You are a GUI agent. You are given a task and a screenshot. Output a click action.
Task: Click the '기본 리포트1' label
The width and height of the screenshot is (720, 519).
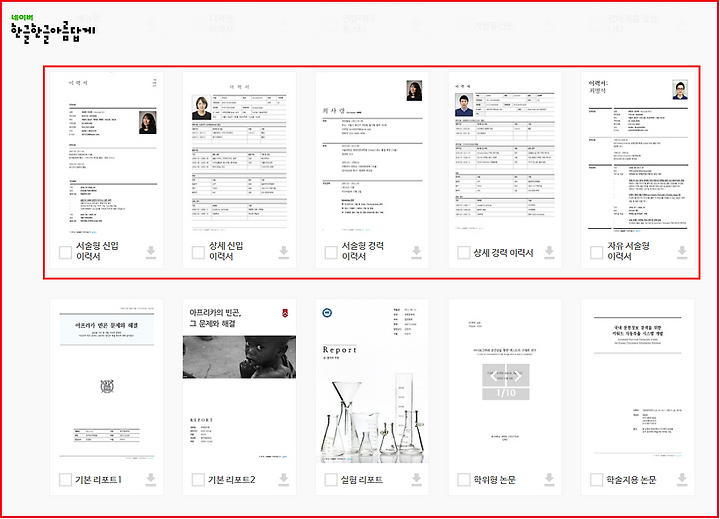(x=98, y=480)
